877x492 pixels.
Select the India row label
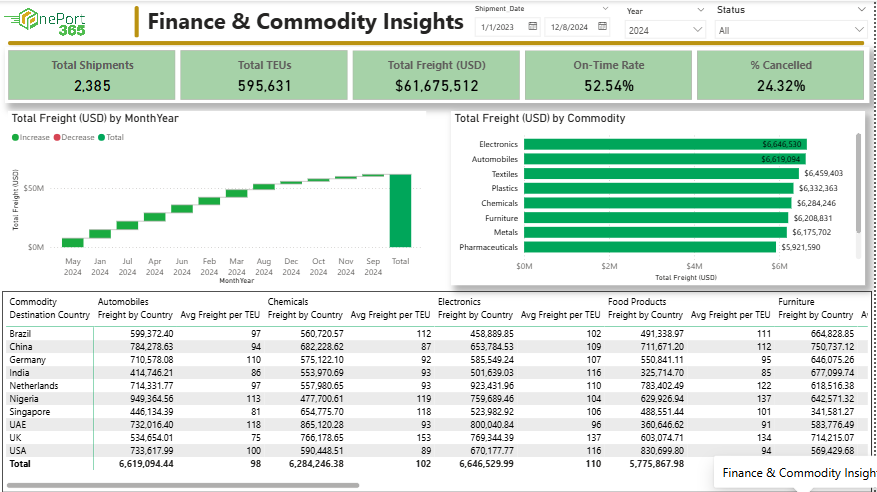(x=19, y=373)
